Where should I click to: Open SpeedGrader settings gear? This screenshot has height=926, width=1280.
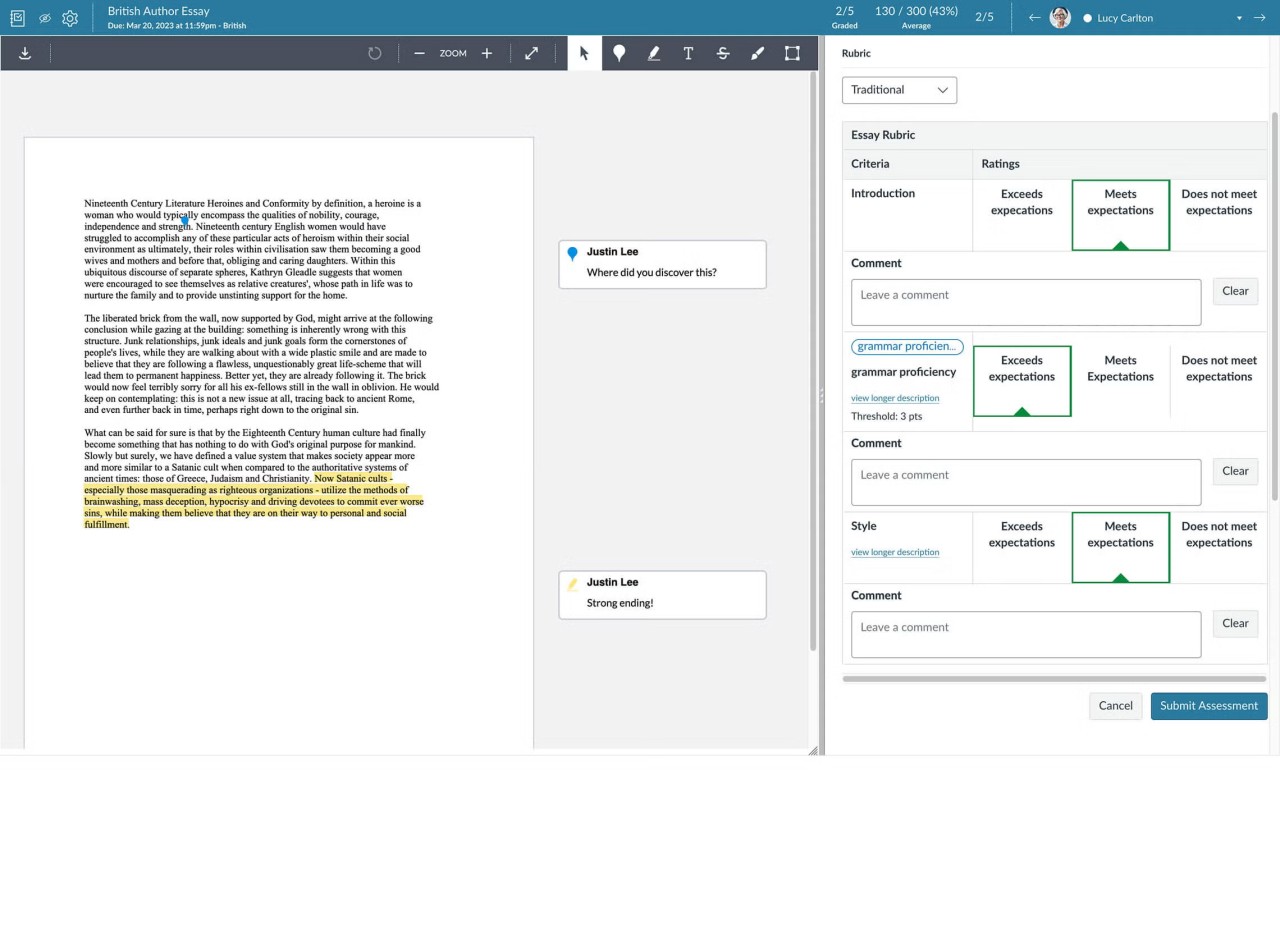[69, 17]
